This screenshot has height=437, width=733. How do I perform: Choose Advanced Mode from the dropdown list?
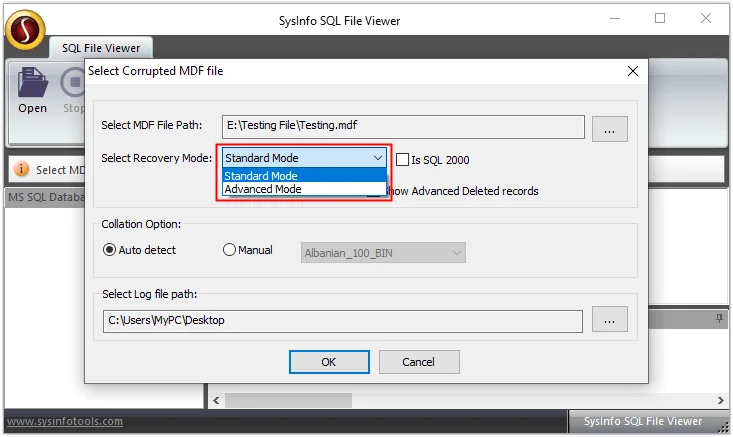tap(304, 189)
